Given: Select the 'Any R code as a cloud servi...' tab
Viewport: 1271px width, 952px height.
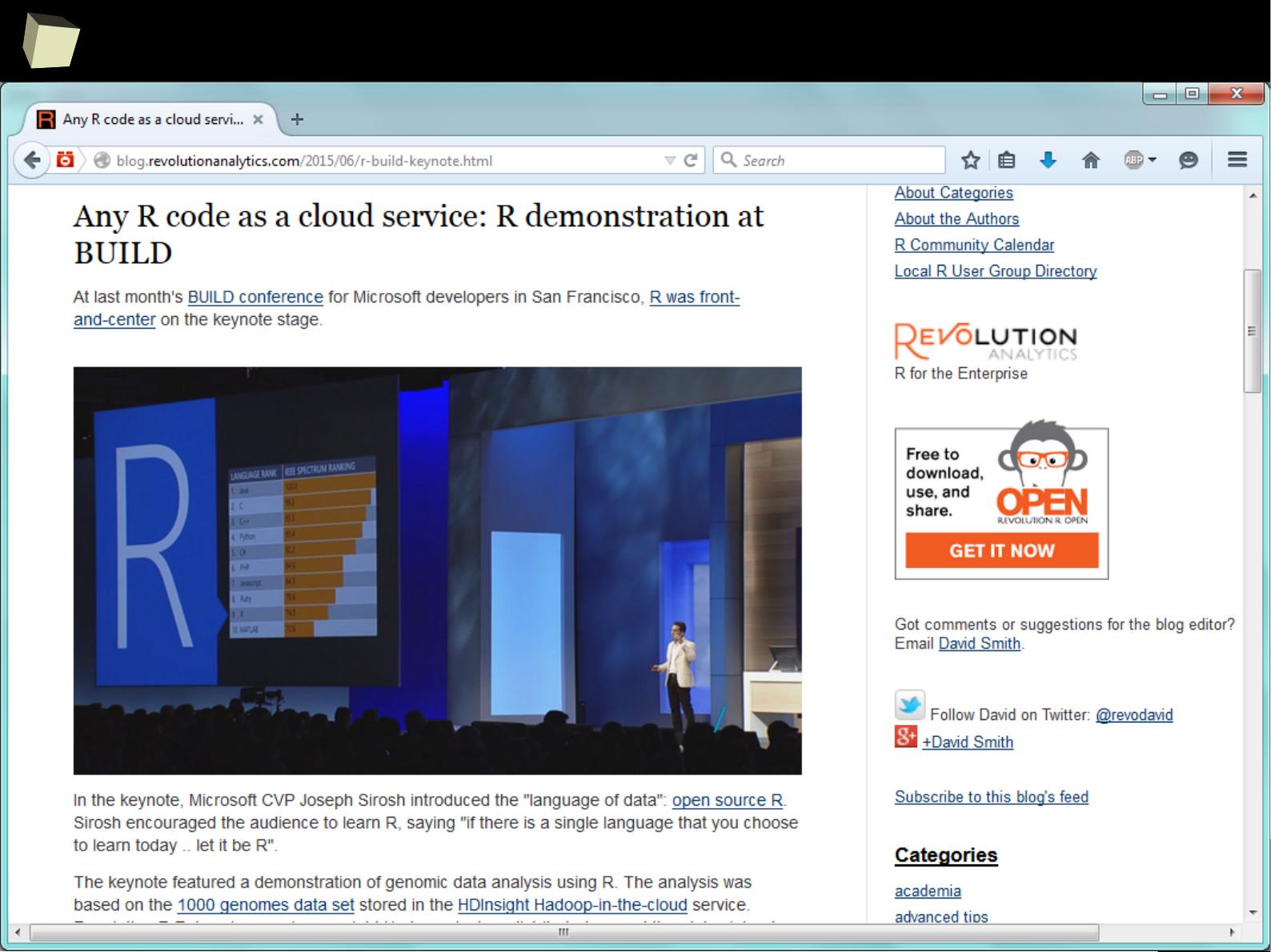Looking at the screenshot, I should point(150,119).
